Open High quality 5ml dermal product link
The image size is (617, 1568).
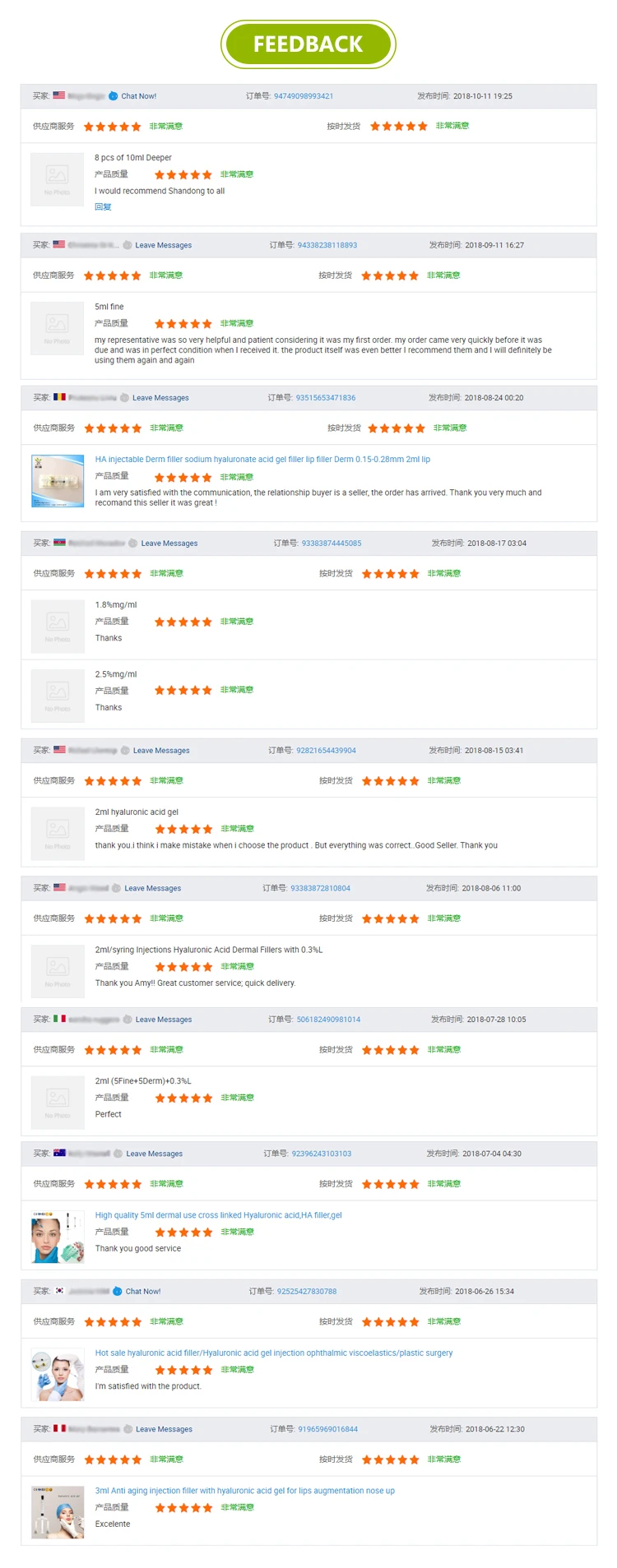[218, 1215]
